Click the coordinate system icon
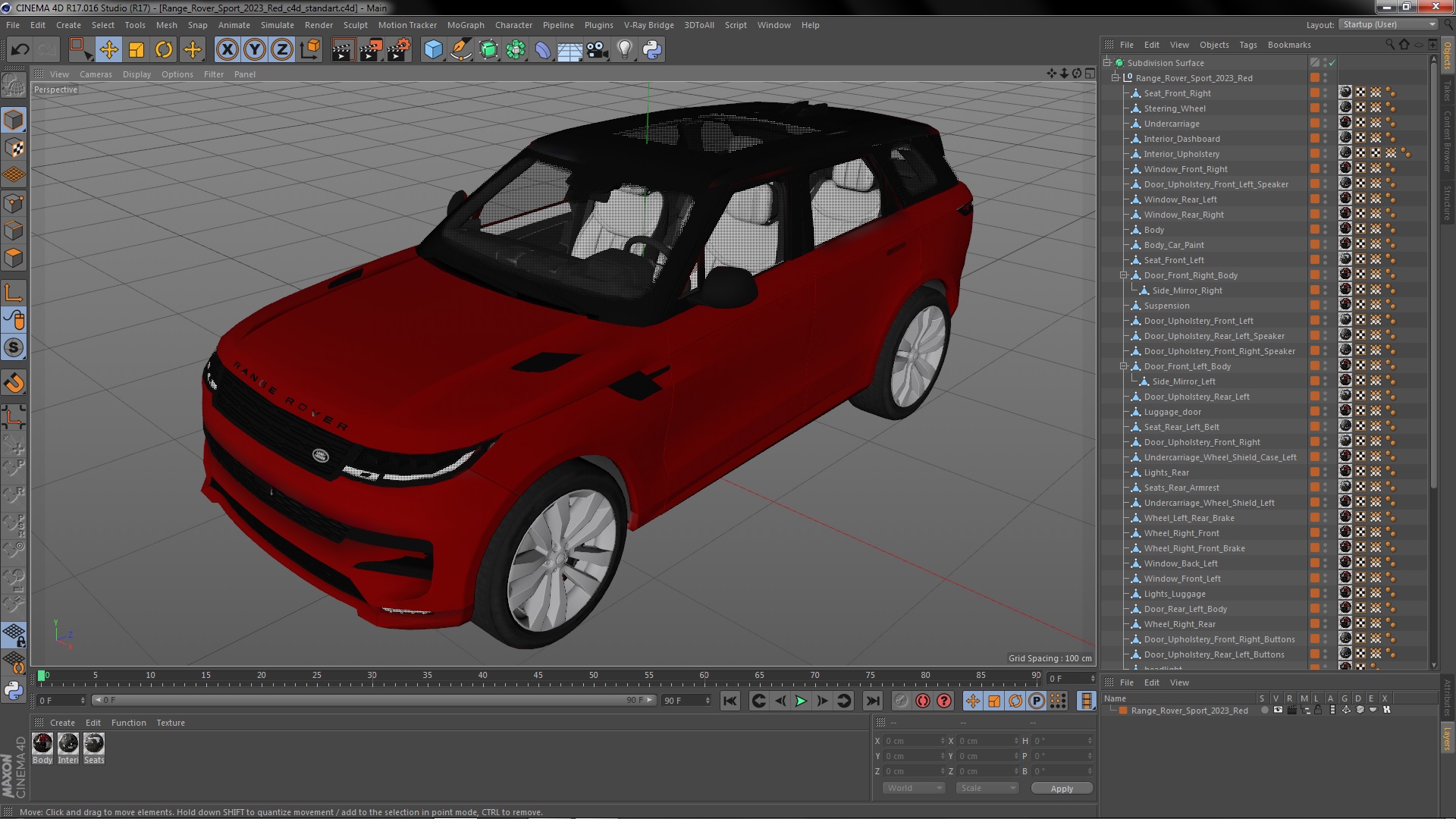Viewport: 1456px width, 819px height. 310,50
